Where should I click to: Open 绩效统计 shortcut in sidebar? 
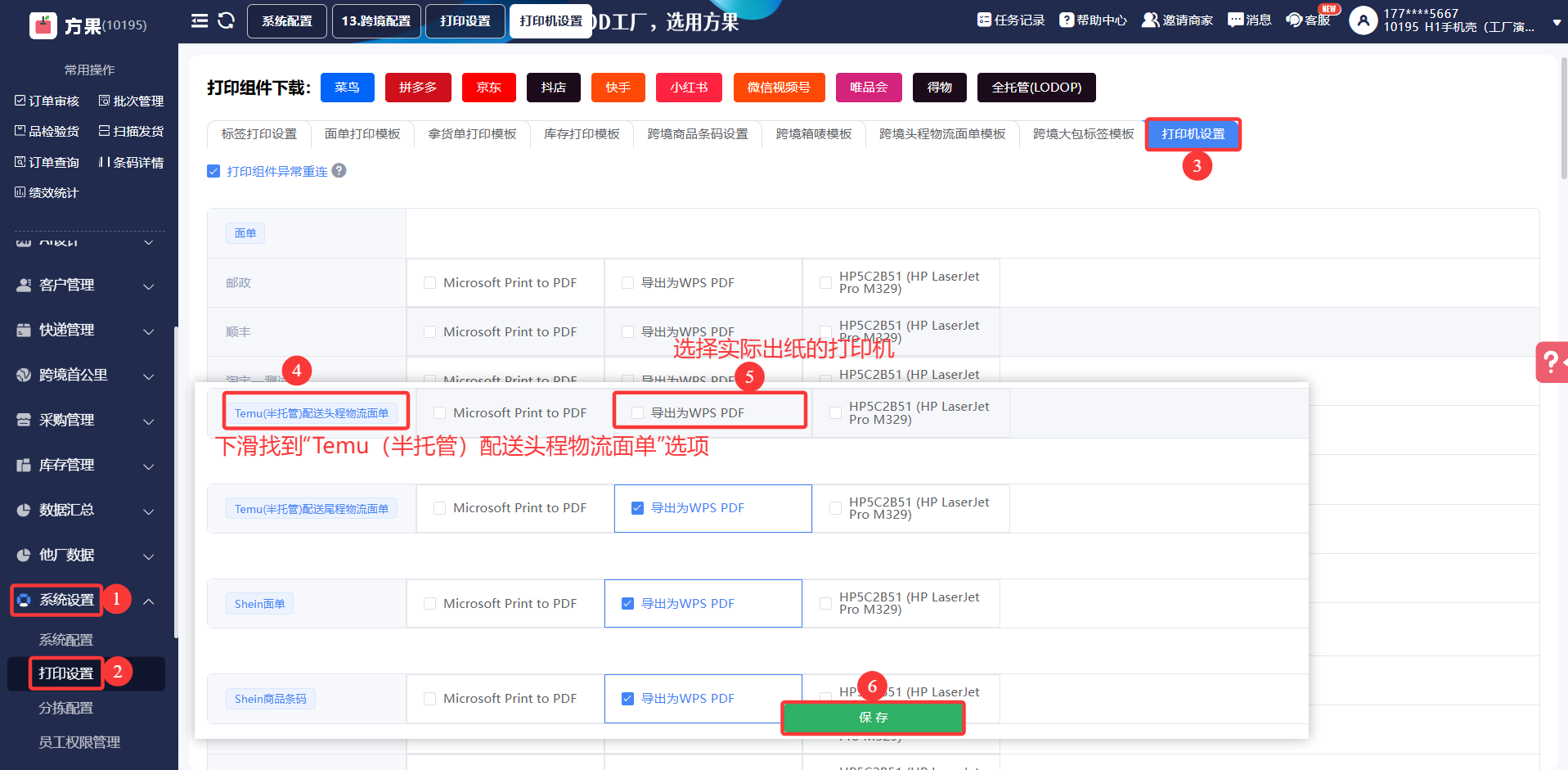(x=47, y=192)
